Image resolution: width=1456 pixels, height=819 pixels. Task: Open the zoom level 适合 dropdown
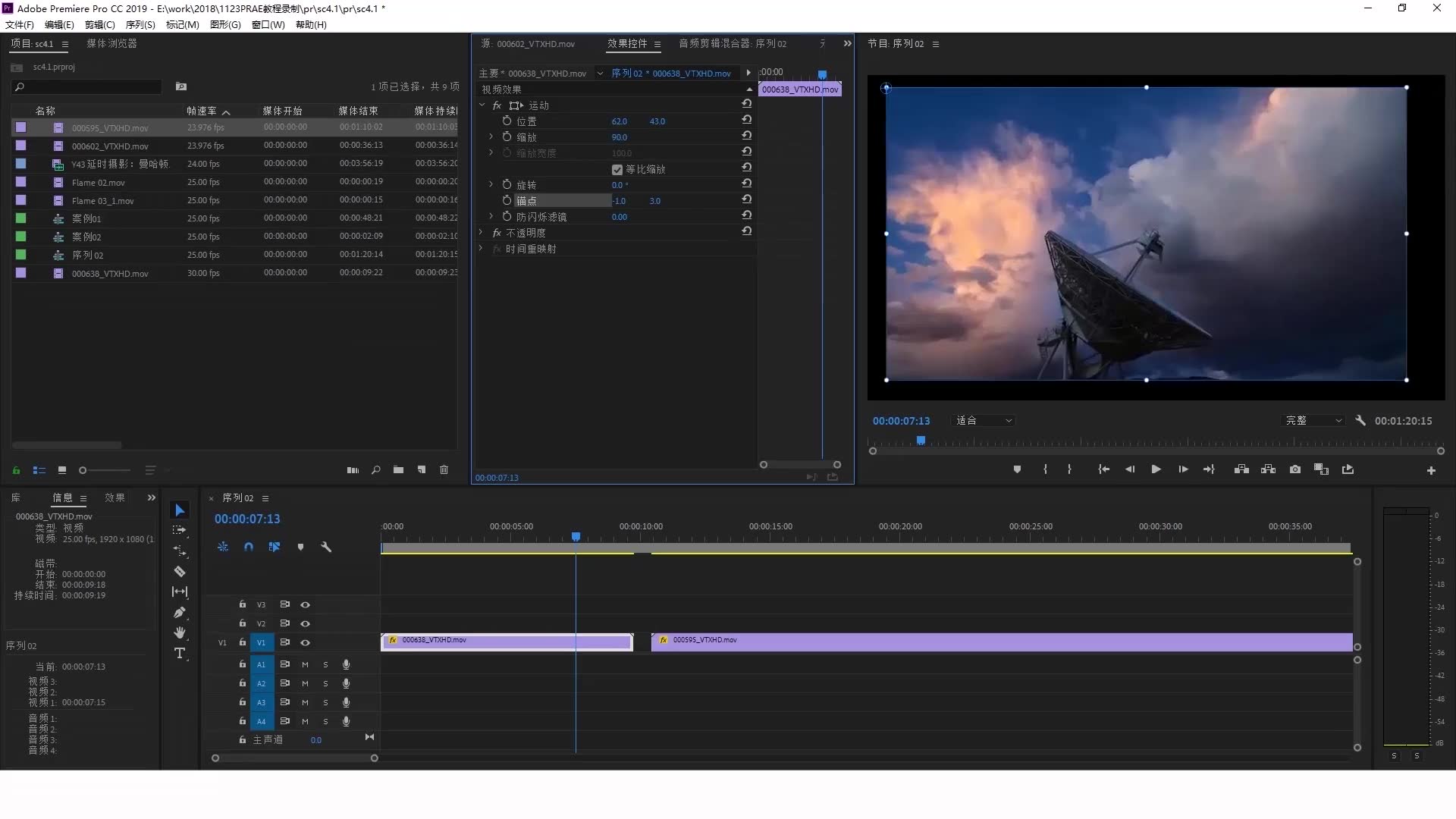pos(984,421)
